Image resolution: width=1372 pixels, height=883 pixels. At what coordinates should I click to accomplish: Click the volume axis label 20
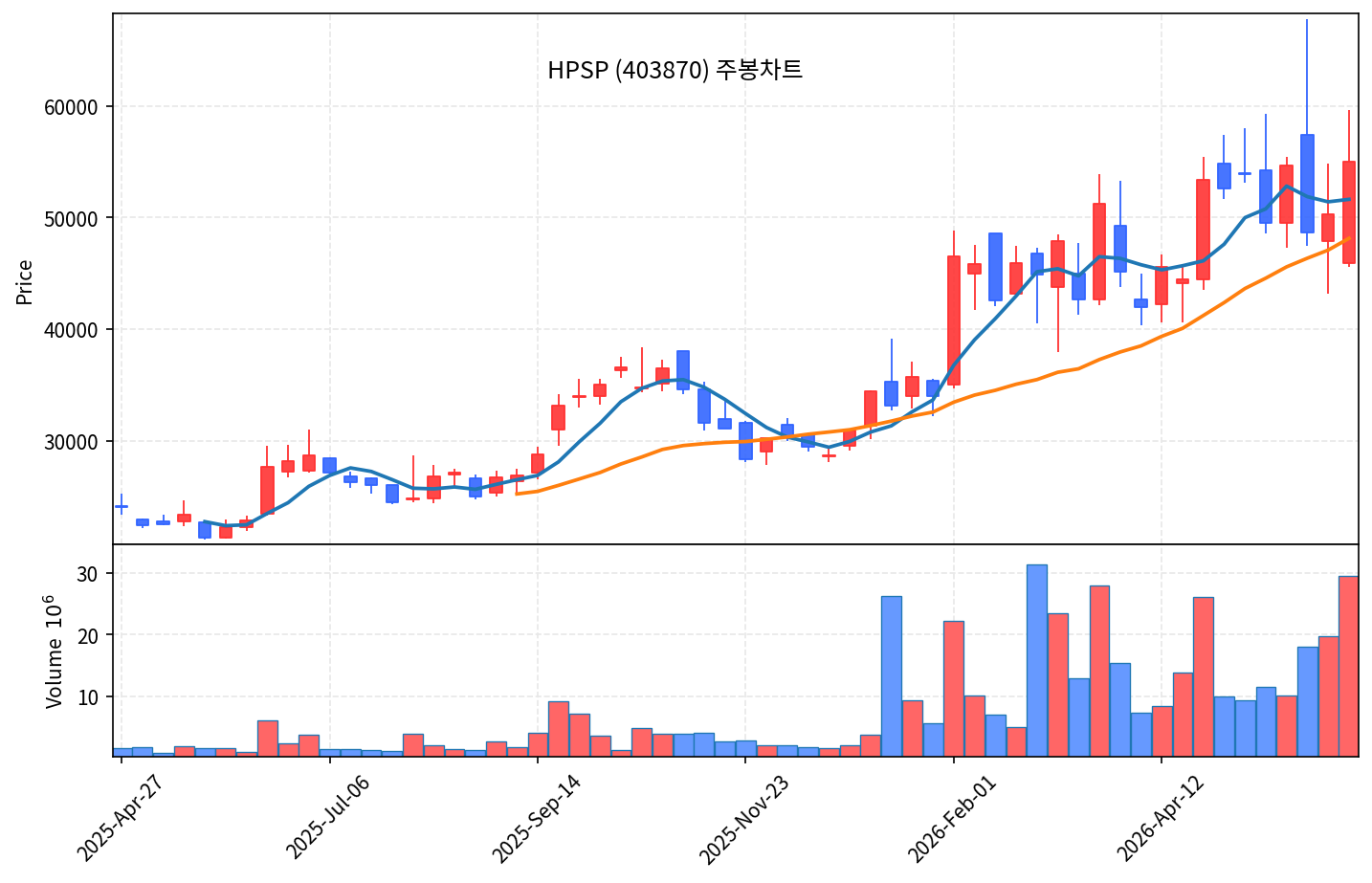coord(88,635)
